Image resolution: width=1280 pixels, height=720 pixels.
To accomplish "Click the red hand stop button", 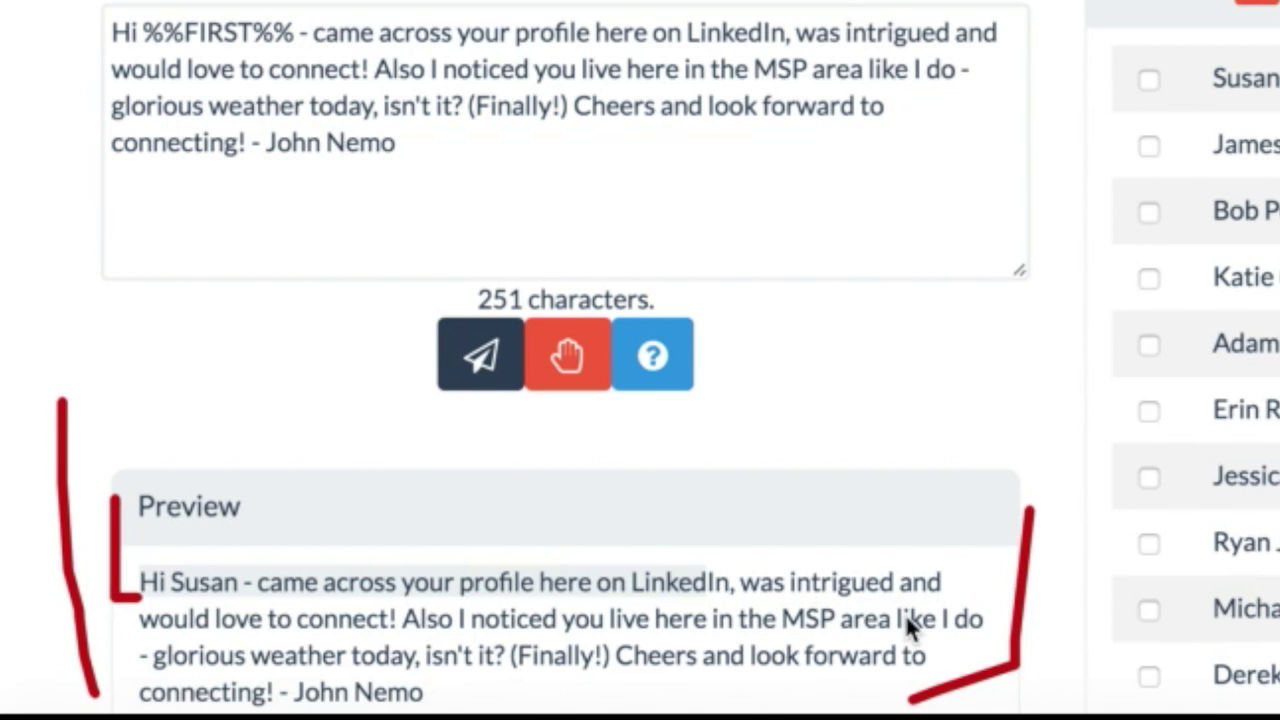I will [567, 354].
